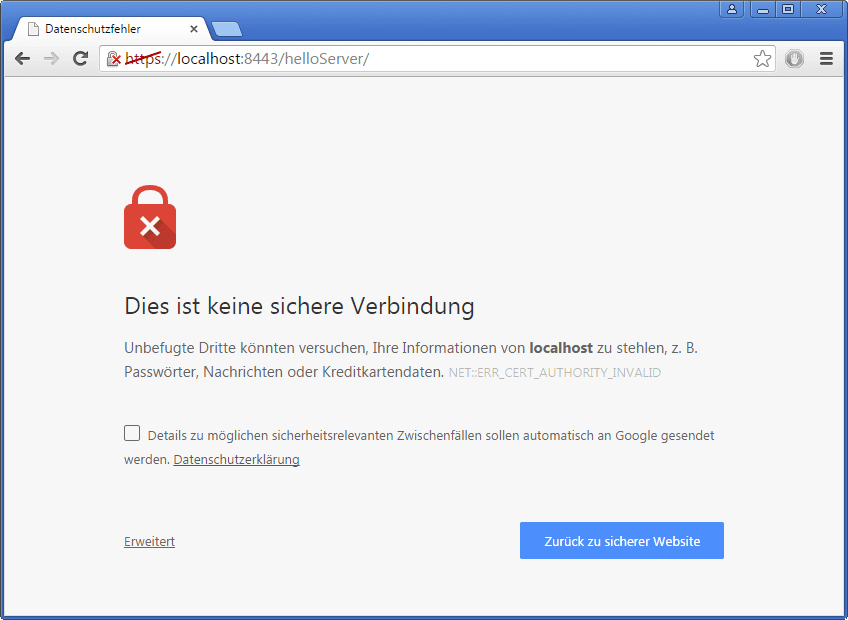The image size is (848, 620).
Task: Close the Datenschutzfehler tab
Action: [x=193, y=29]
